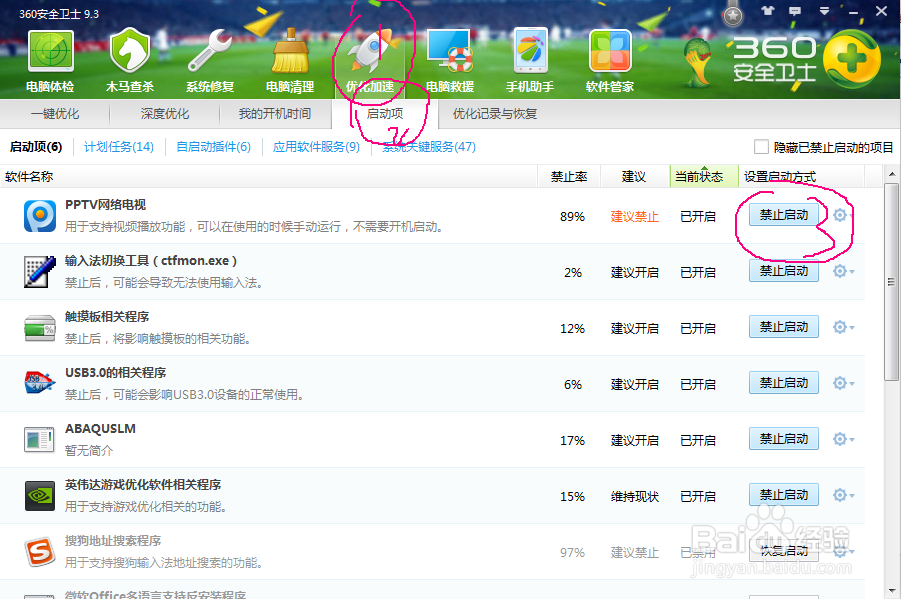Click USB3.0 program icon
The width and height of the screenshot is (901, 599).
point(40,383)
